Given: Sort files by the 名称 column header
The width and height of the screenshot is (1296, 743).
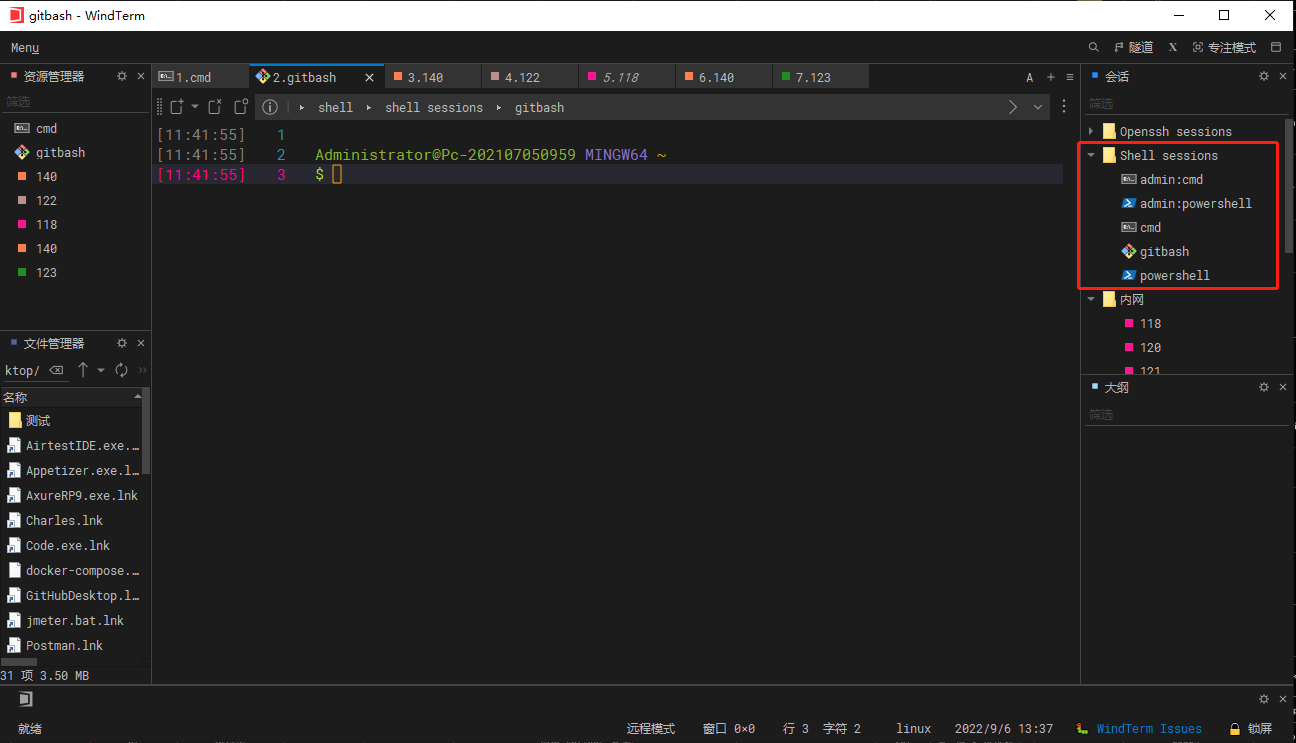Looking at the screenshot, I should click(x=72, y=397).
